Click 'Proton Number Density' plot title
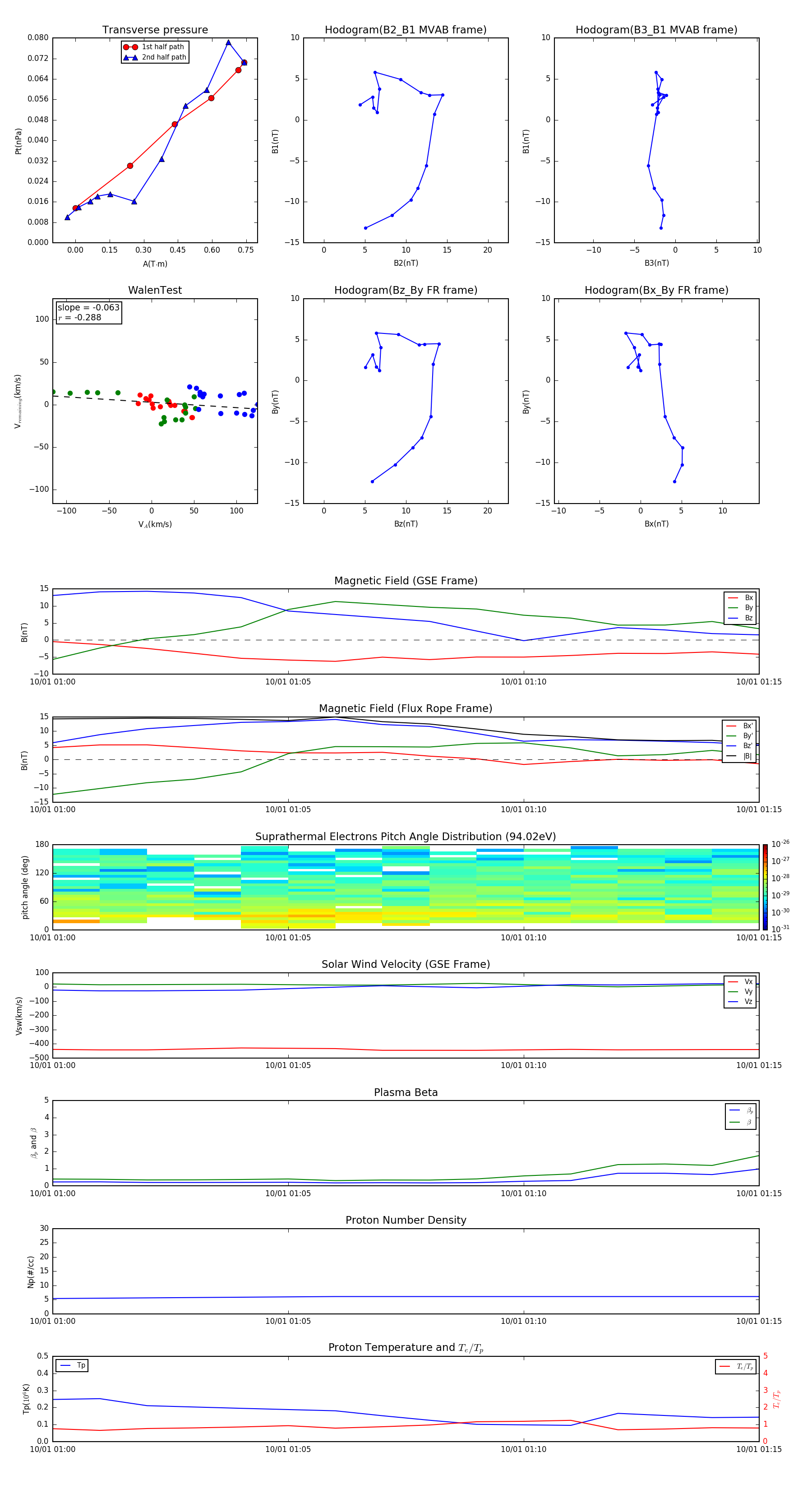 (406, 1220)
